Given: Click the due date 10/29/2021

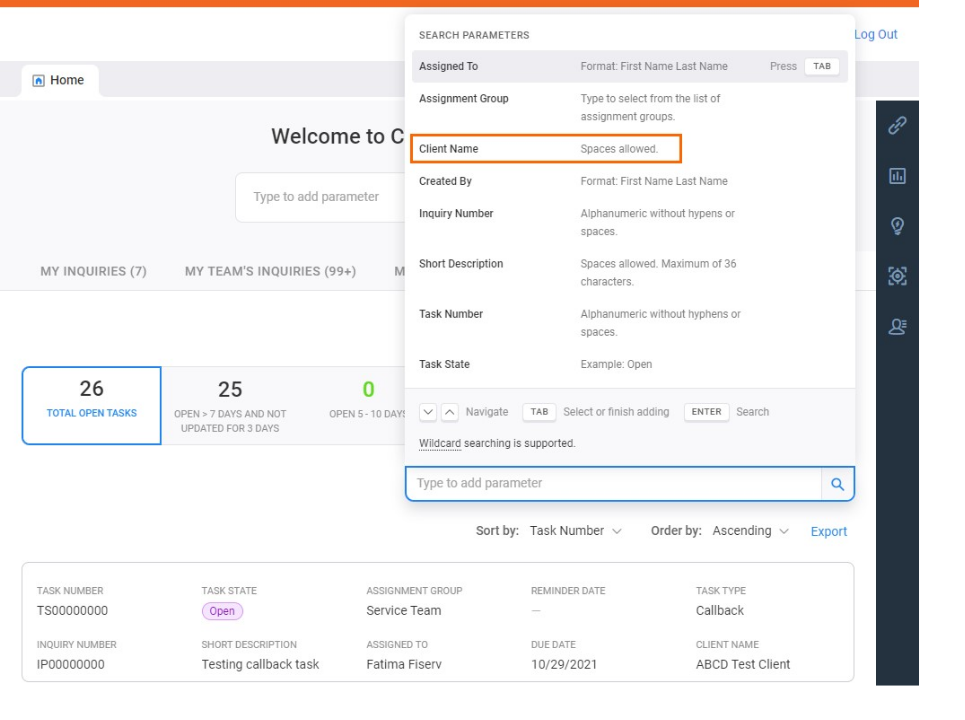Looking at the screenshot, I should click(x=564, y=665).
